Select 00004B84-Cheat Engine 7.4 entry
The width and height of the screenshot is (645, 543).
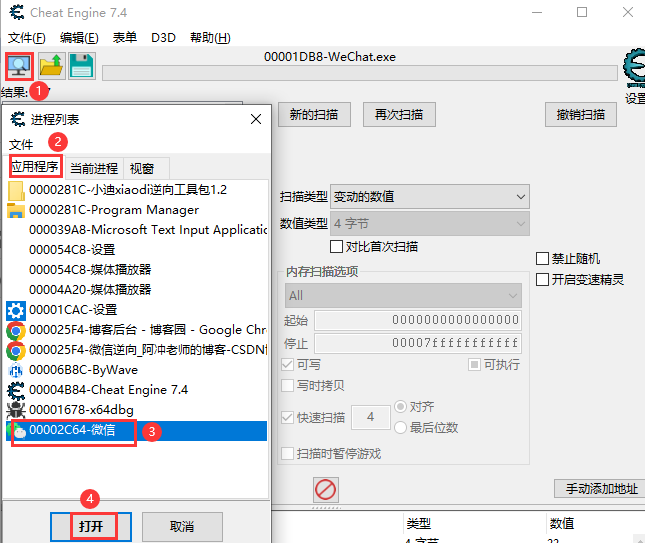coord(137,390)
